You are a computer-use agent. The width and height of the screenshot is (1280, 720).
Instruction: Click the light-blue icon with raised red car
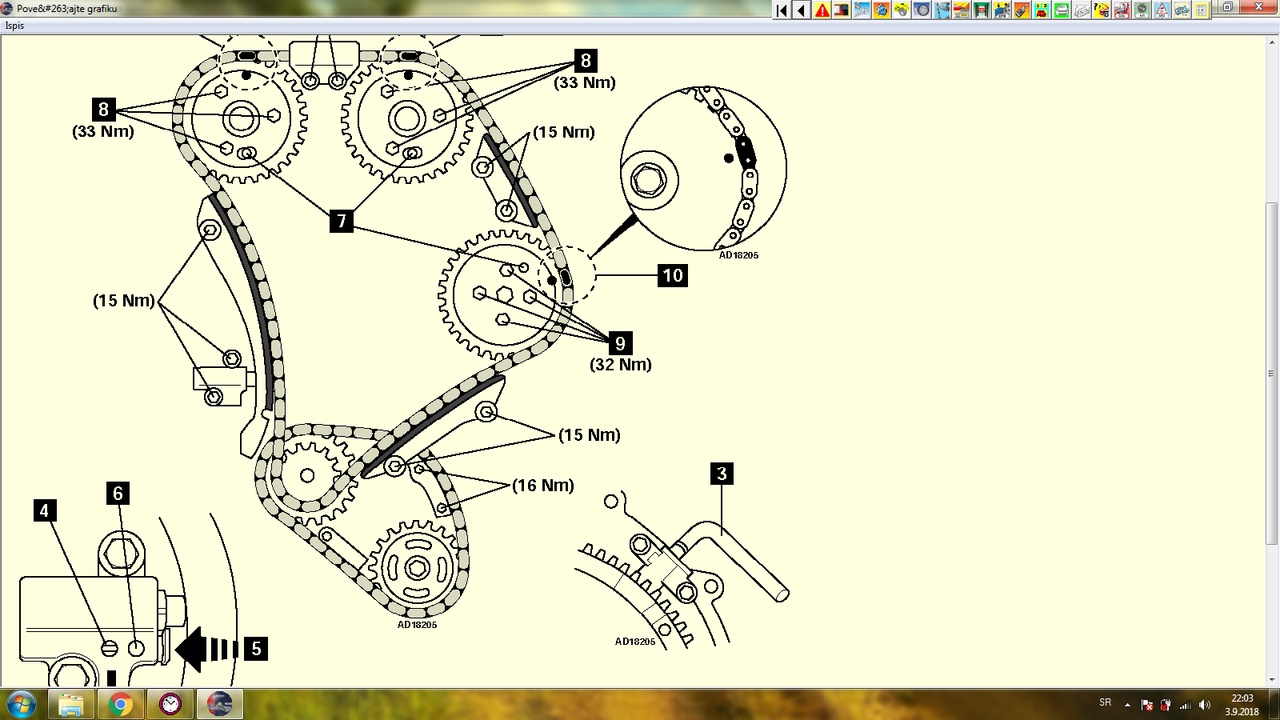pyautogui.click(x=1121, y=10)
